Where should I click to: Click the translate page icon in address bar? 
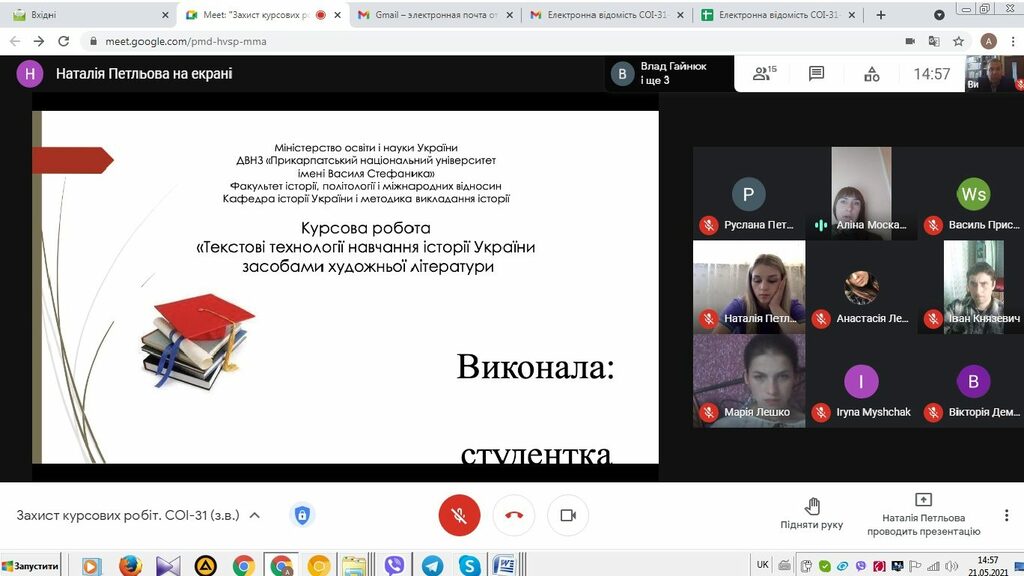point(934,41)
